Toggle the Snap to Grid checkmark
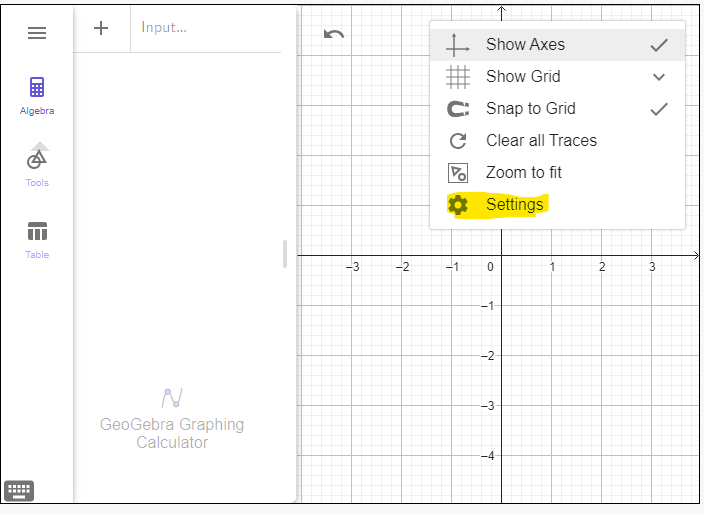 pyautogui.click(x=659, y=109)
